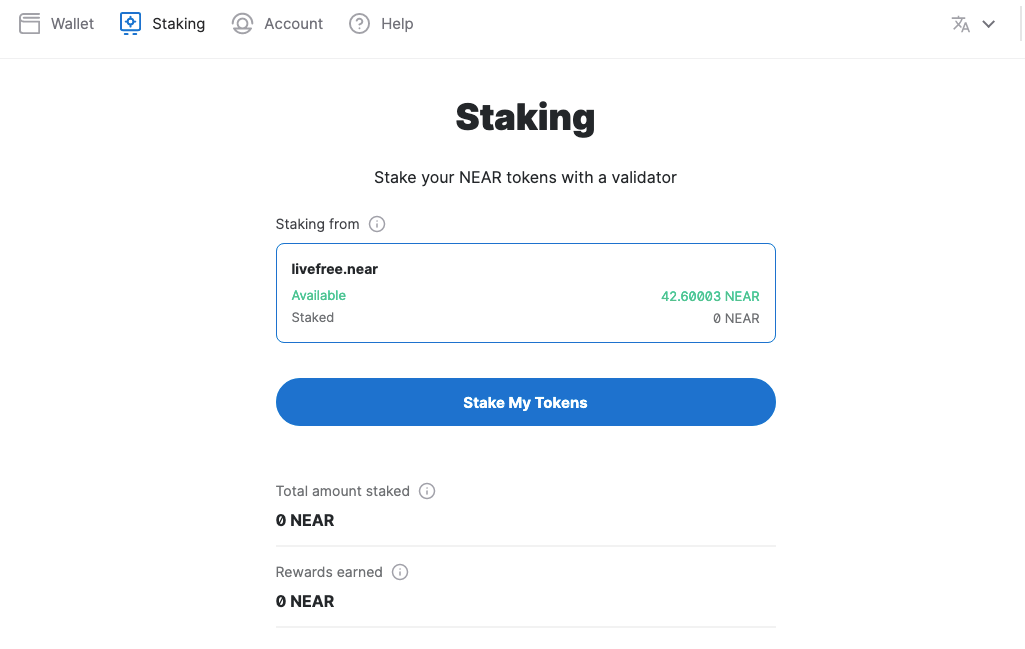Show info for Total amount staked

(x=427, y=491)
